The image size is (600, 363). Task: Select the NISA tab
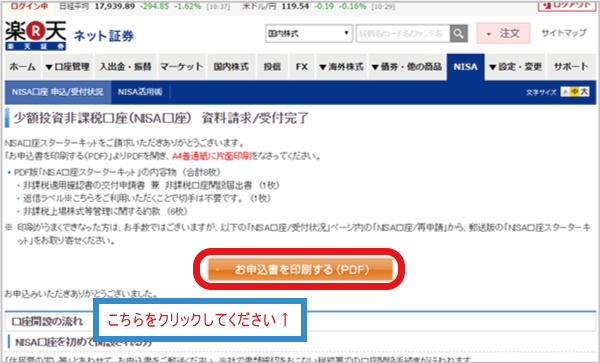coord(466,67)
